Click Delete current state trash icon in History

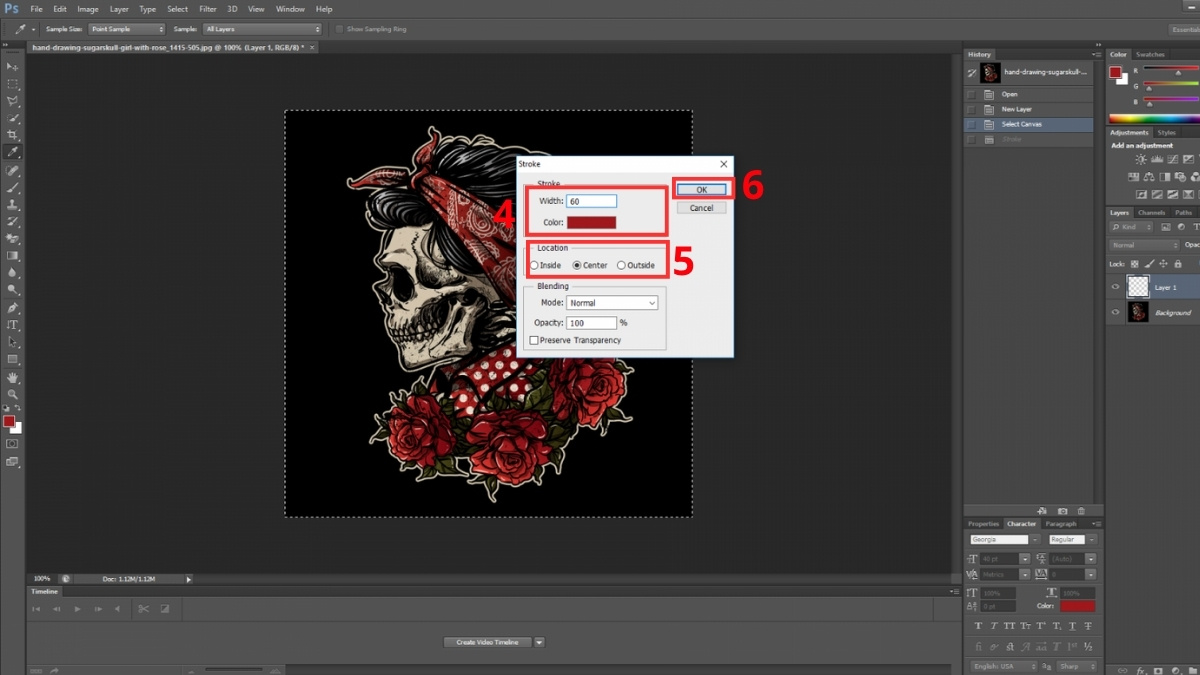click(x=1081, y=510)
